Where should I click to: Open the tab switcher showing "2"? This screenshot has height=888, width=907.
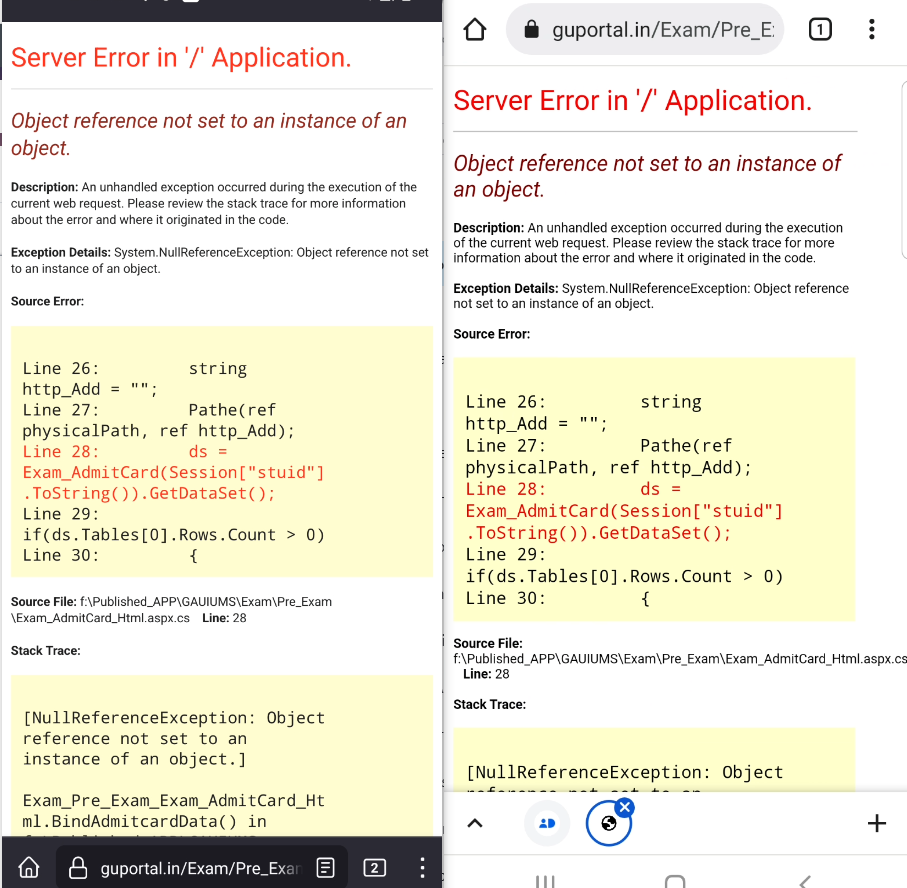tap(374, 867)
